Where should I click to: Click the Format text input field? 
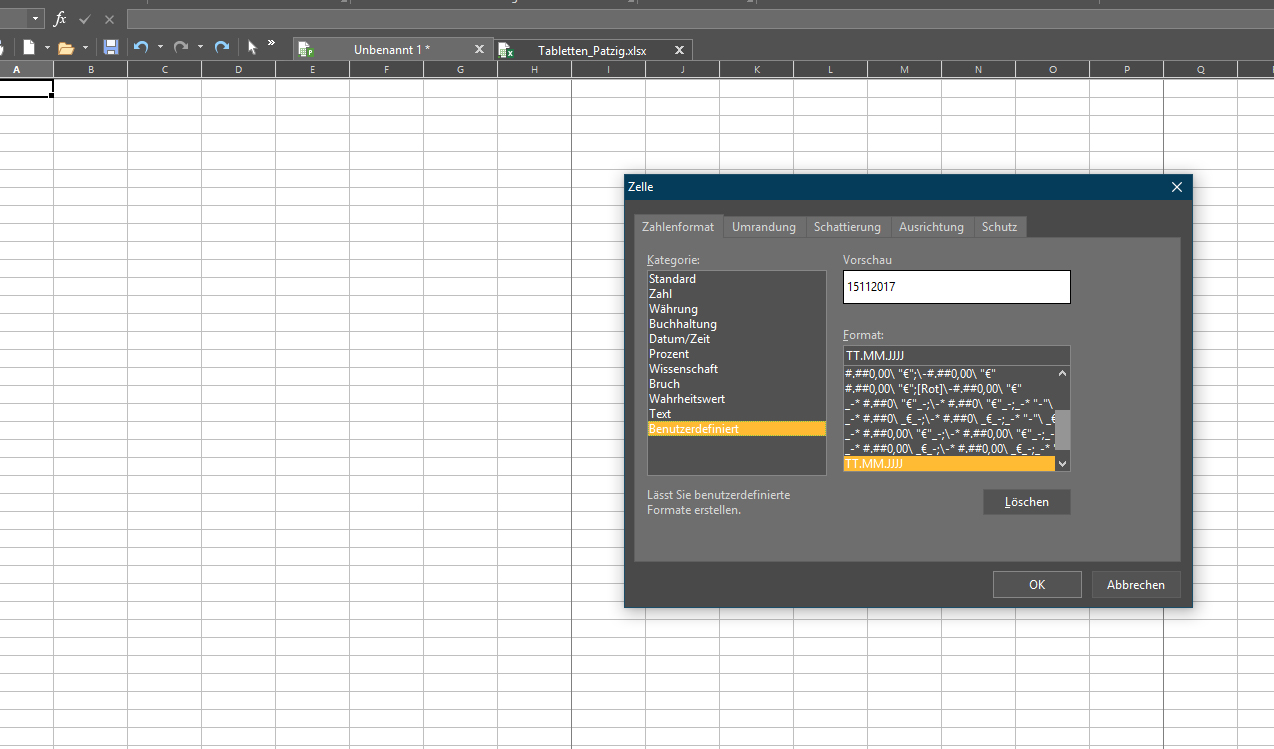[955, 355]
